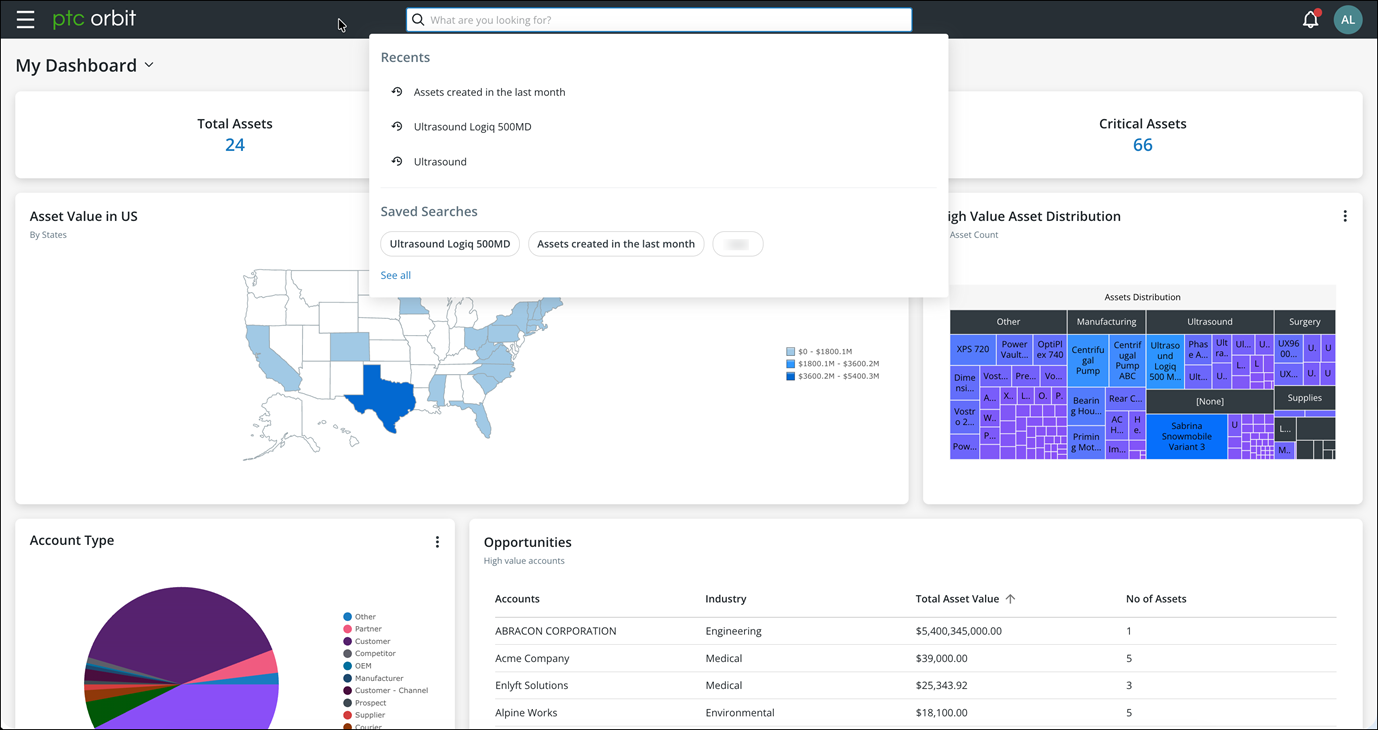The height and width of the screenshot is (730, 1378).
Task: Open Account Type chart options menu
Action: coord(437,542)
